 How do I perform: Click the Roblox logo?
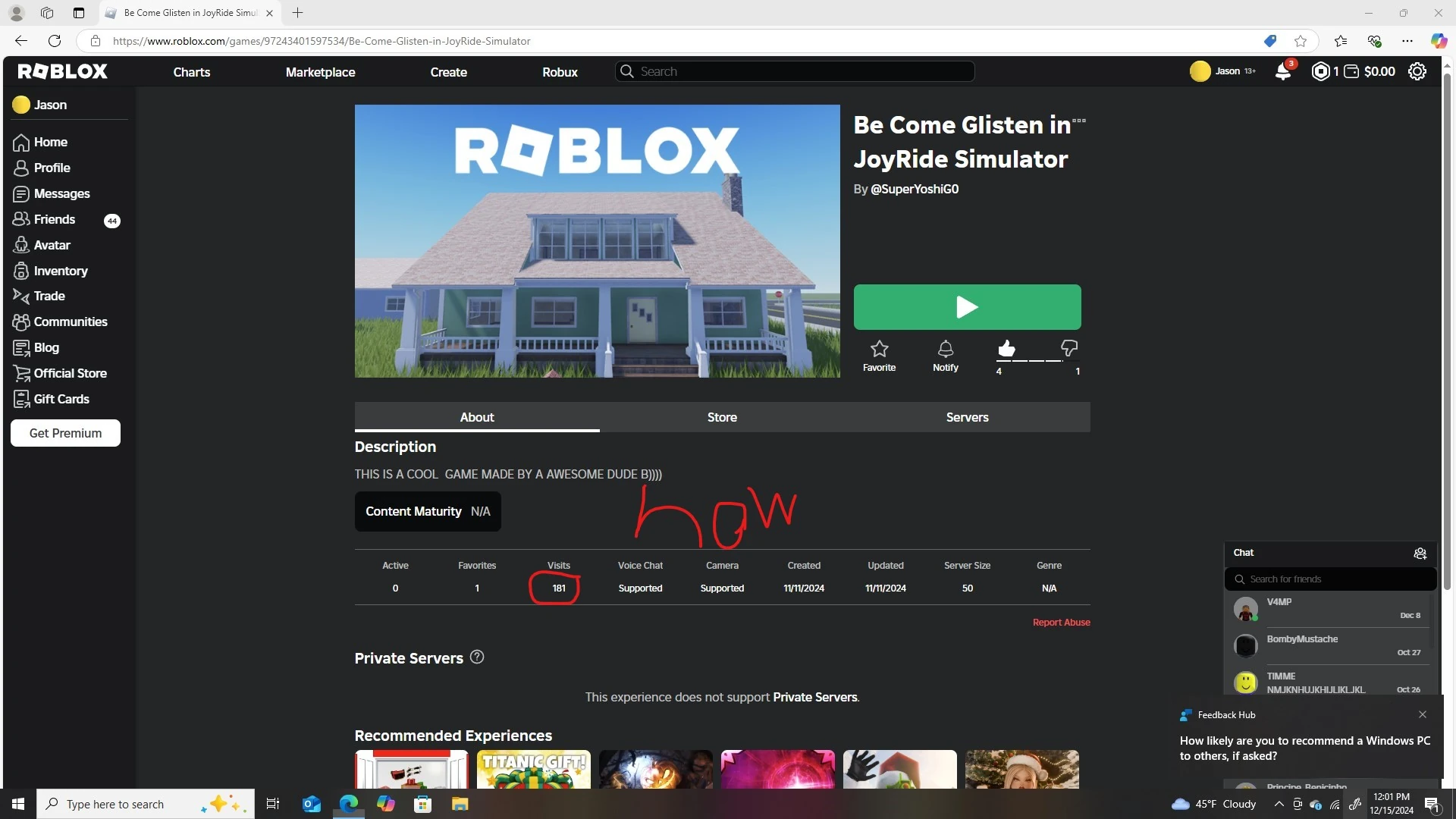[62, 71]
